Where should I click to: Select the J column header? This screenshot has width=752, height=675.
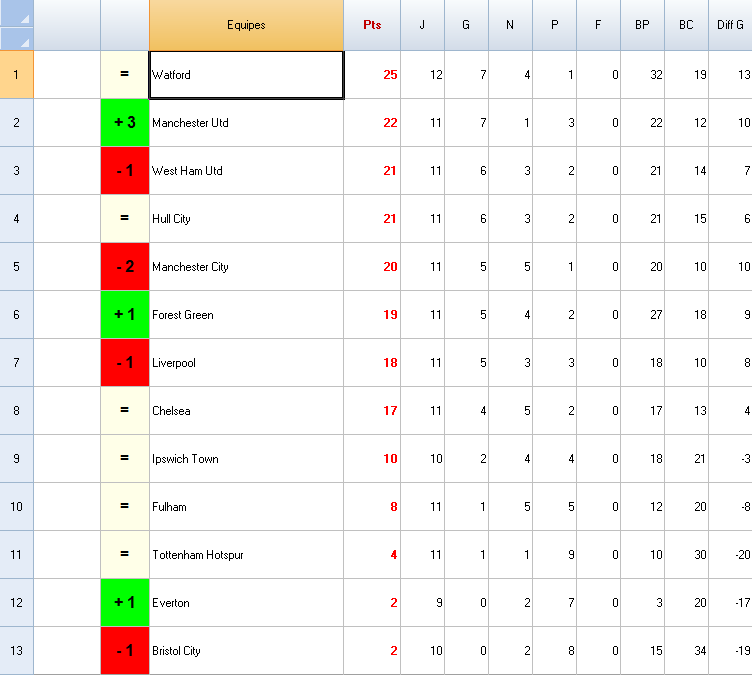pos(422,25)
